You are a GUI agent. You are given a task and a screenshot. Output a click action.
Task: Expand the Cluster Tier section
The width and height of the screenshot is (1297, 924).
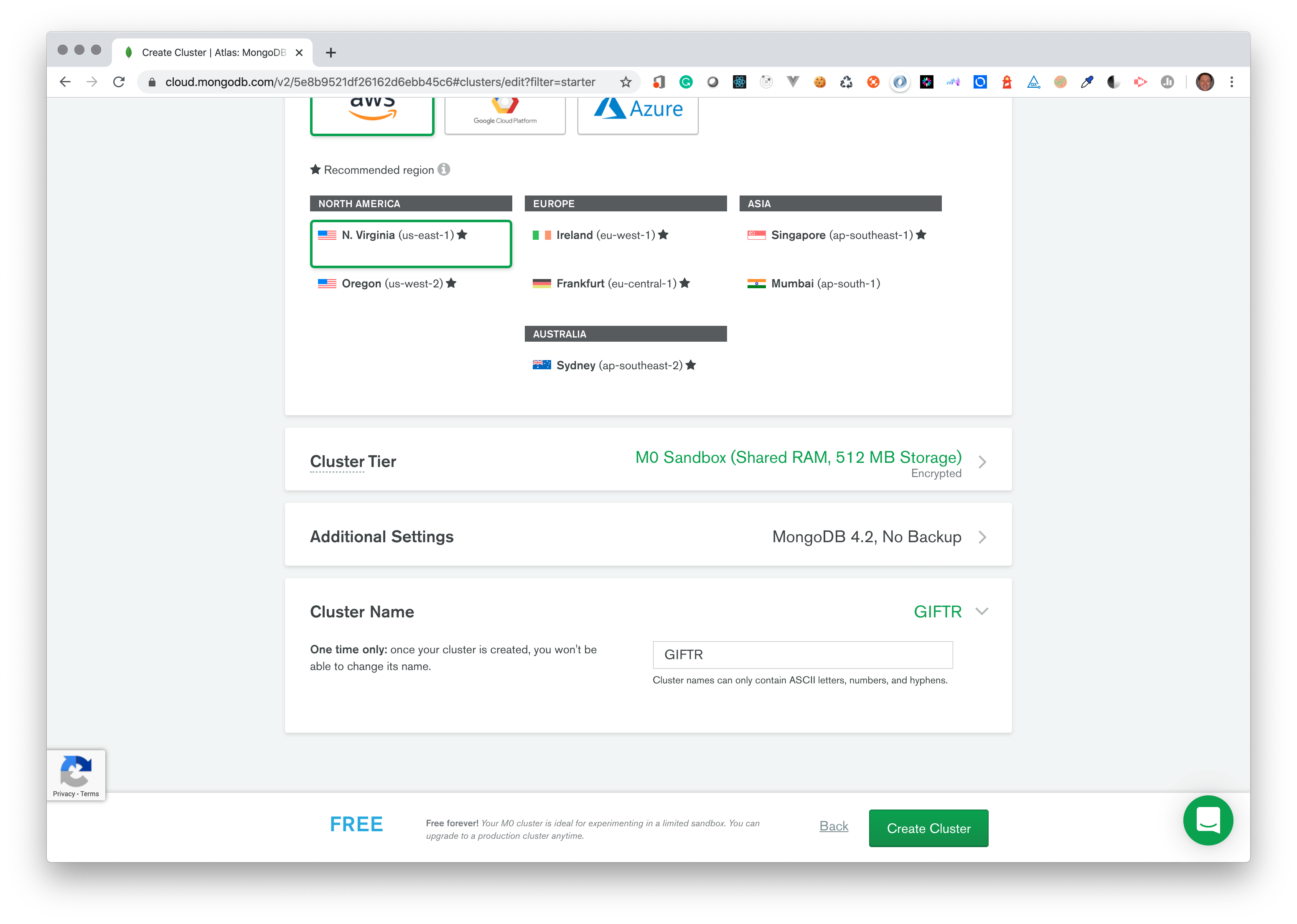tap(983, 461)
